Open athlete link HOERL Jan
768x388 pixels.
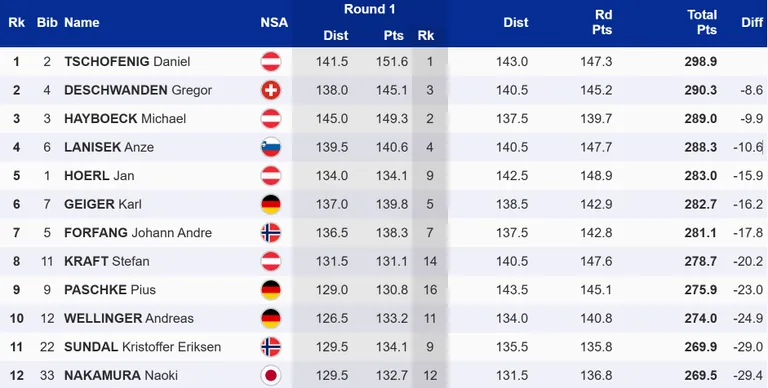pos(99,176)
